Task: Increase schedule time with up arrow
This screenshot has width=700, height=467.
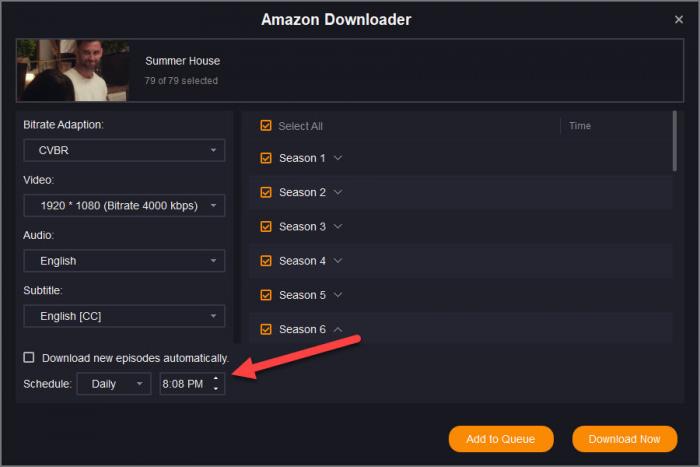Action: click(216, 379)
